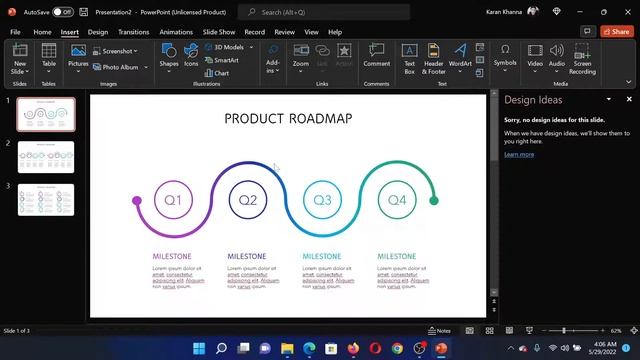
Task: Click the Zoom links tool
Action: [301, 58]
